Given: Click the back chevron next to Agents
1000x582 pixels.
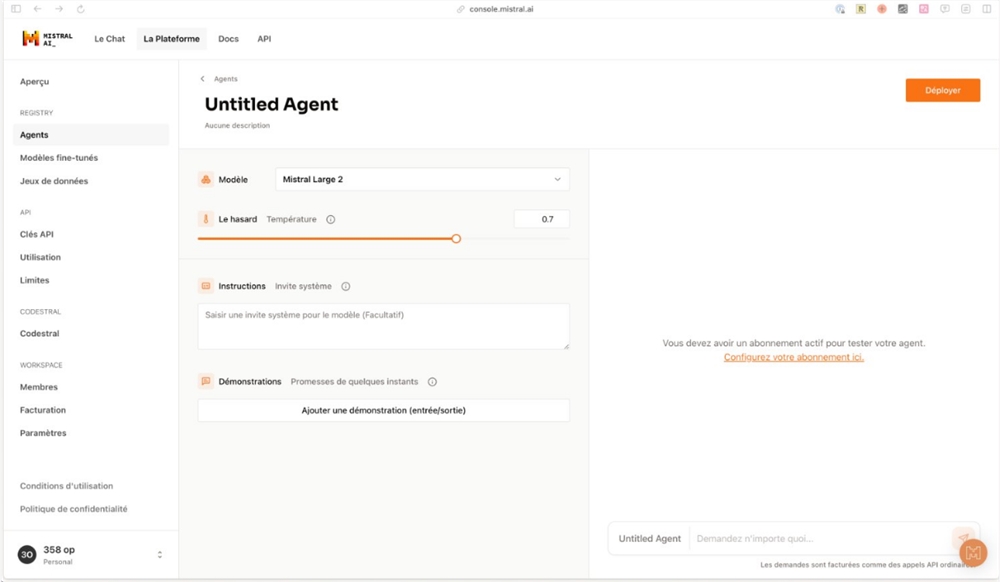Looking at the screenshot, I should point(201,78).
